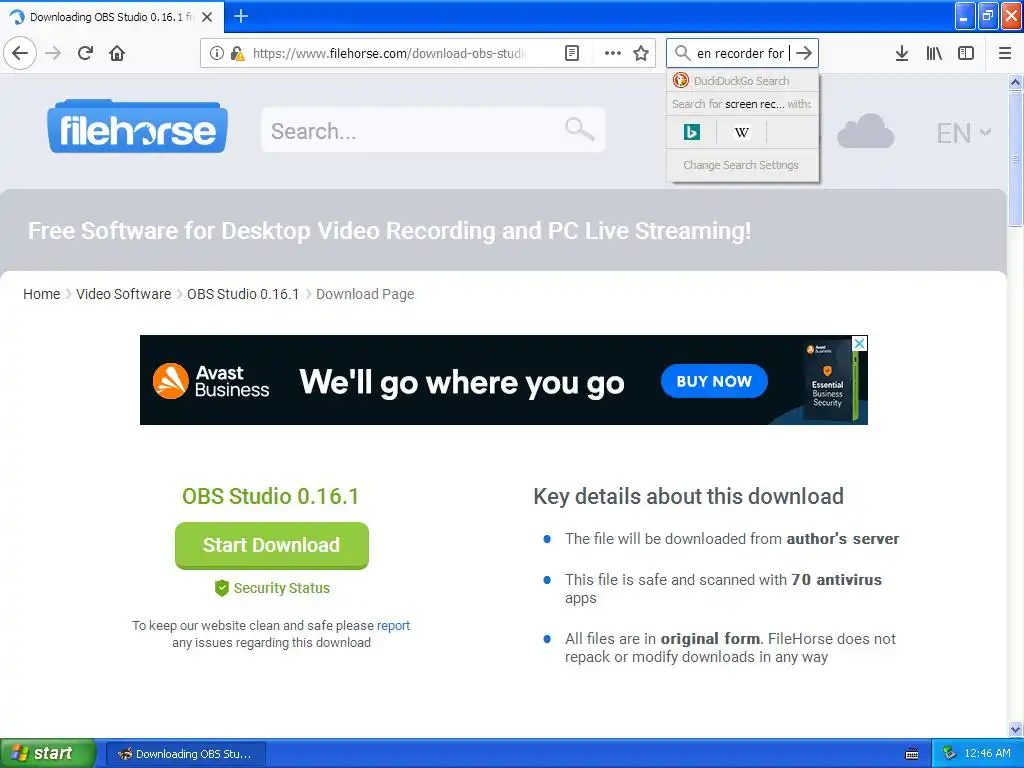Expand the EN language dropdown
This screenshot has height=768, width=1024.
[963, 133]
